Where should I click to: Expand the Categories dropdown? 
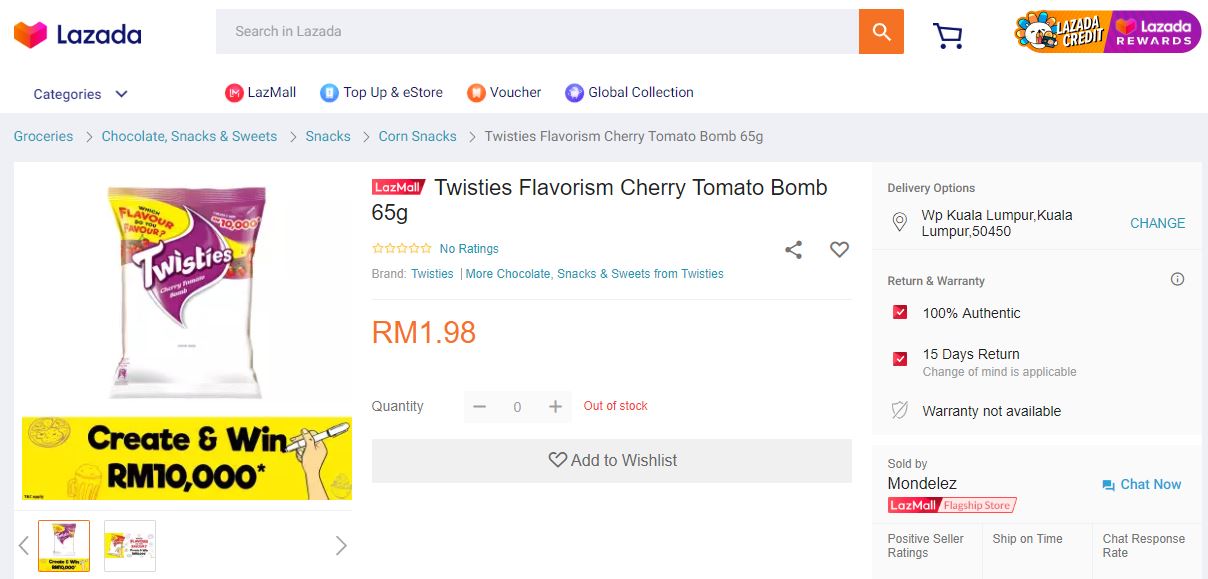pos(81,94)
